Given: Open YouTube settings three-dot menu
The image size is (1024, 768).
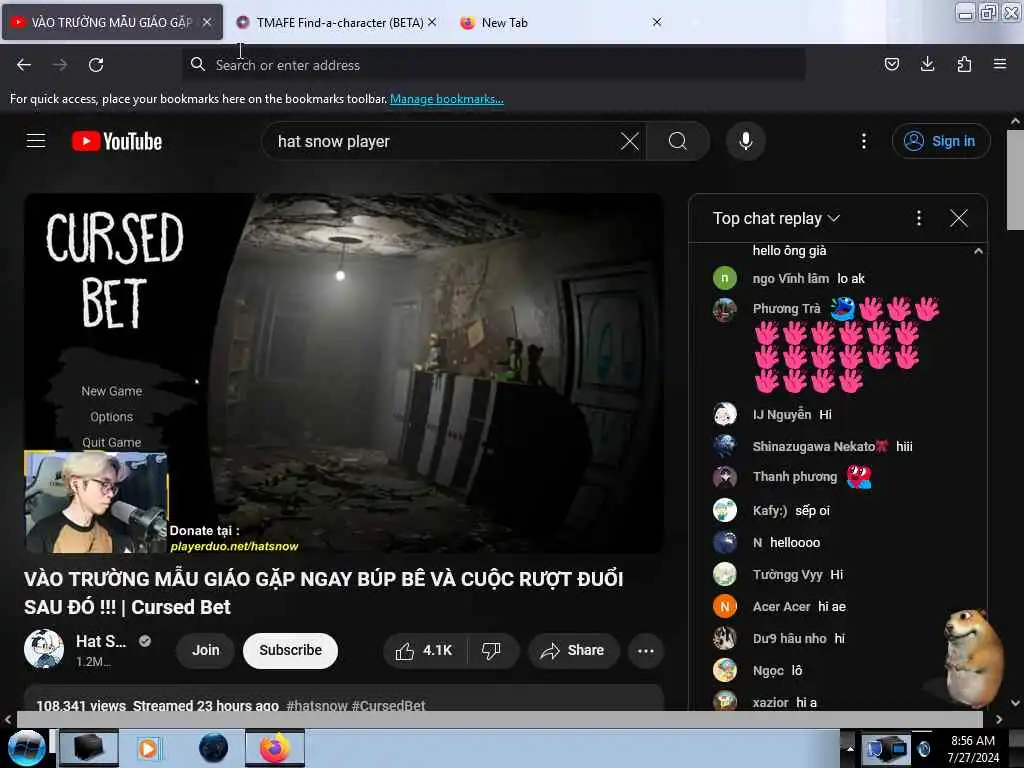Looking at the screenshot, I should 864,141.
